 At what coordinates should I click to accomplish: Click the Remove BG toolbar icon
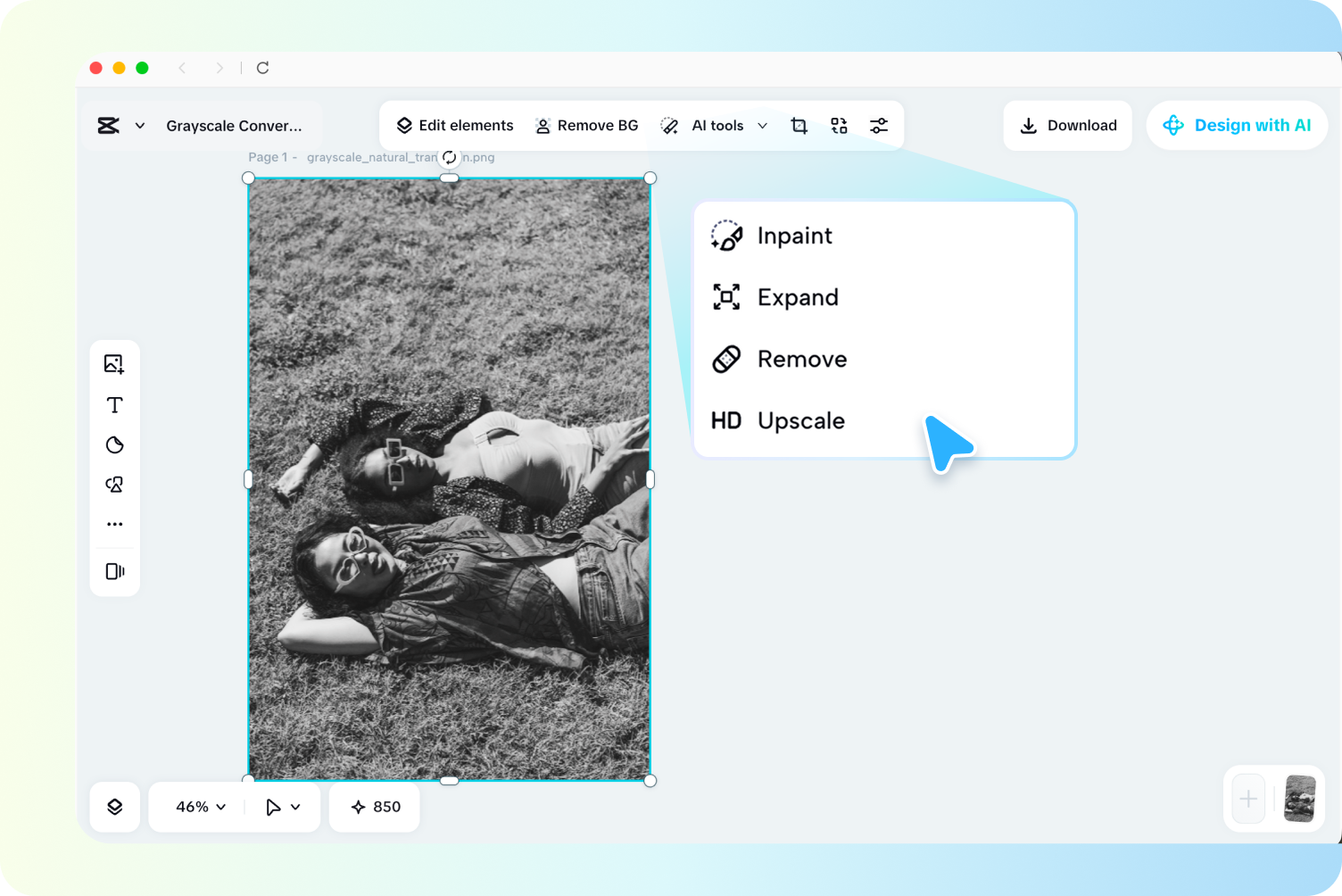click(x=586, y=125)
